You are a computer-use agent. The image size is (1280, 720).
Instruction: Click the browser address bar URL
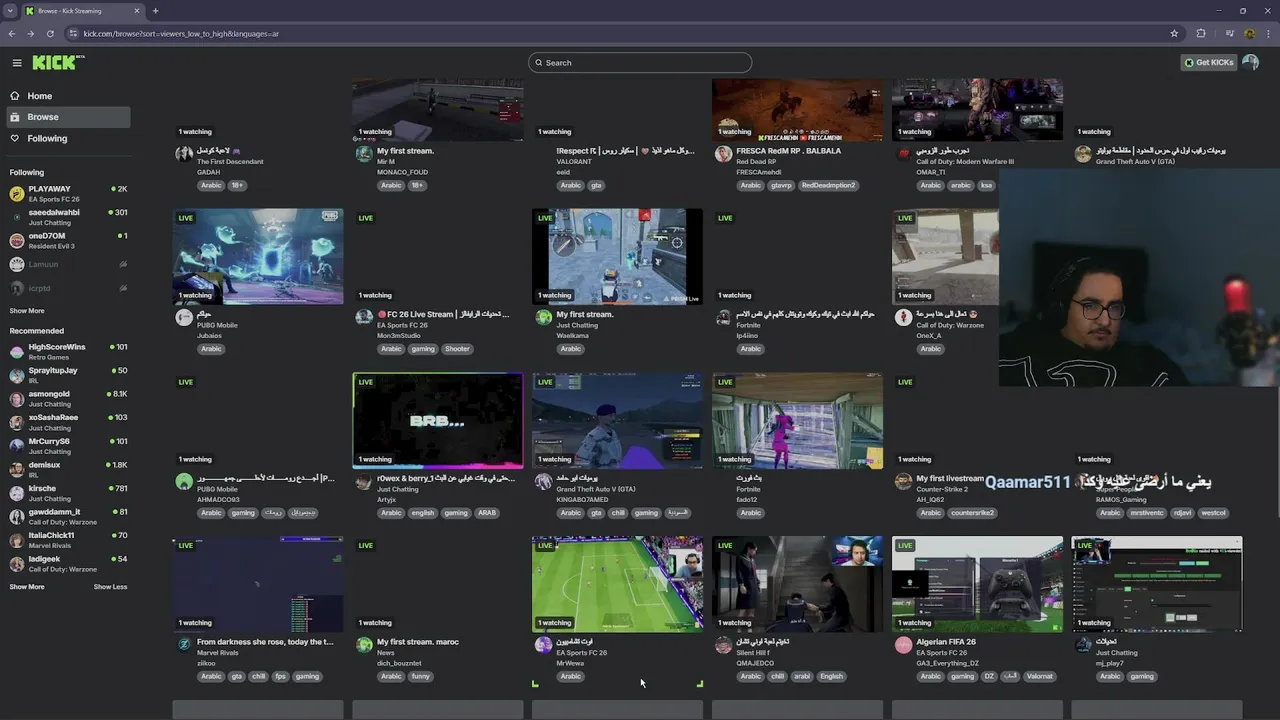pyautogui.click(x=181, y=33)
